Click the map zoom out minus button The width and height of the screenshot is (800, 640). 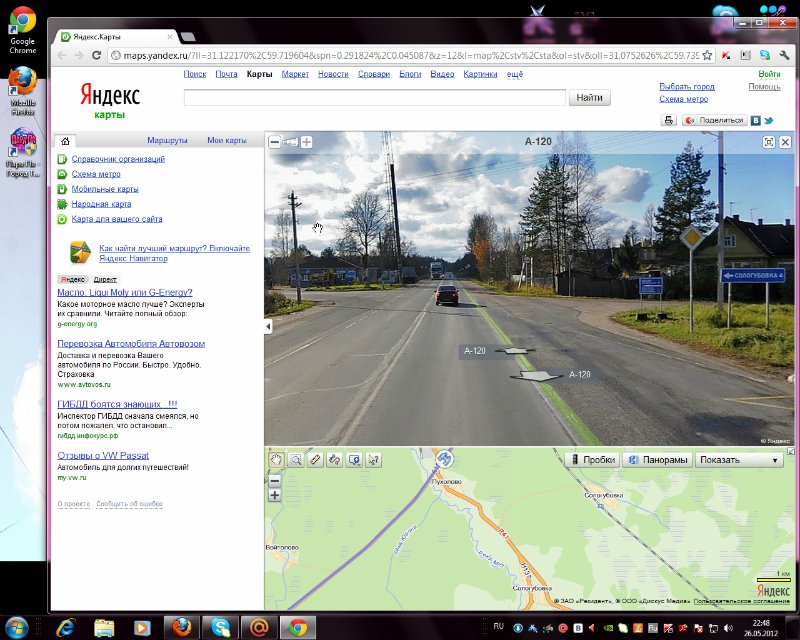tap(274, 481)
